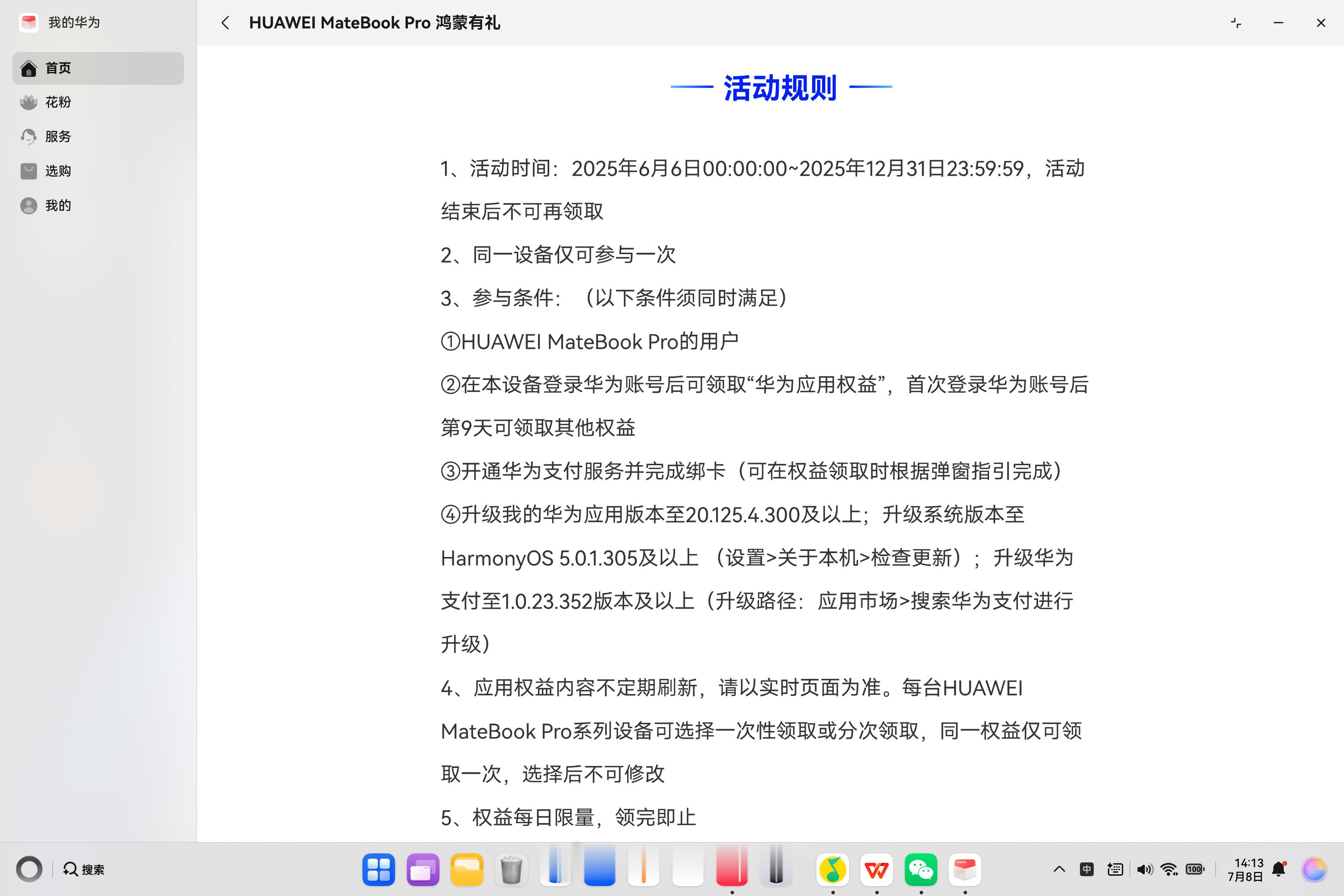Click the page title HUAWEI MateBook Pro 鸿蒙有礼

[x=374, y=23]
